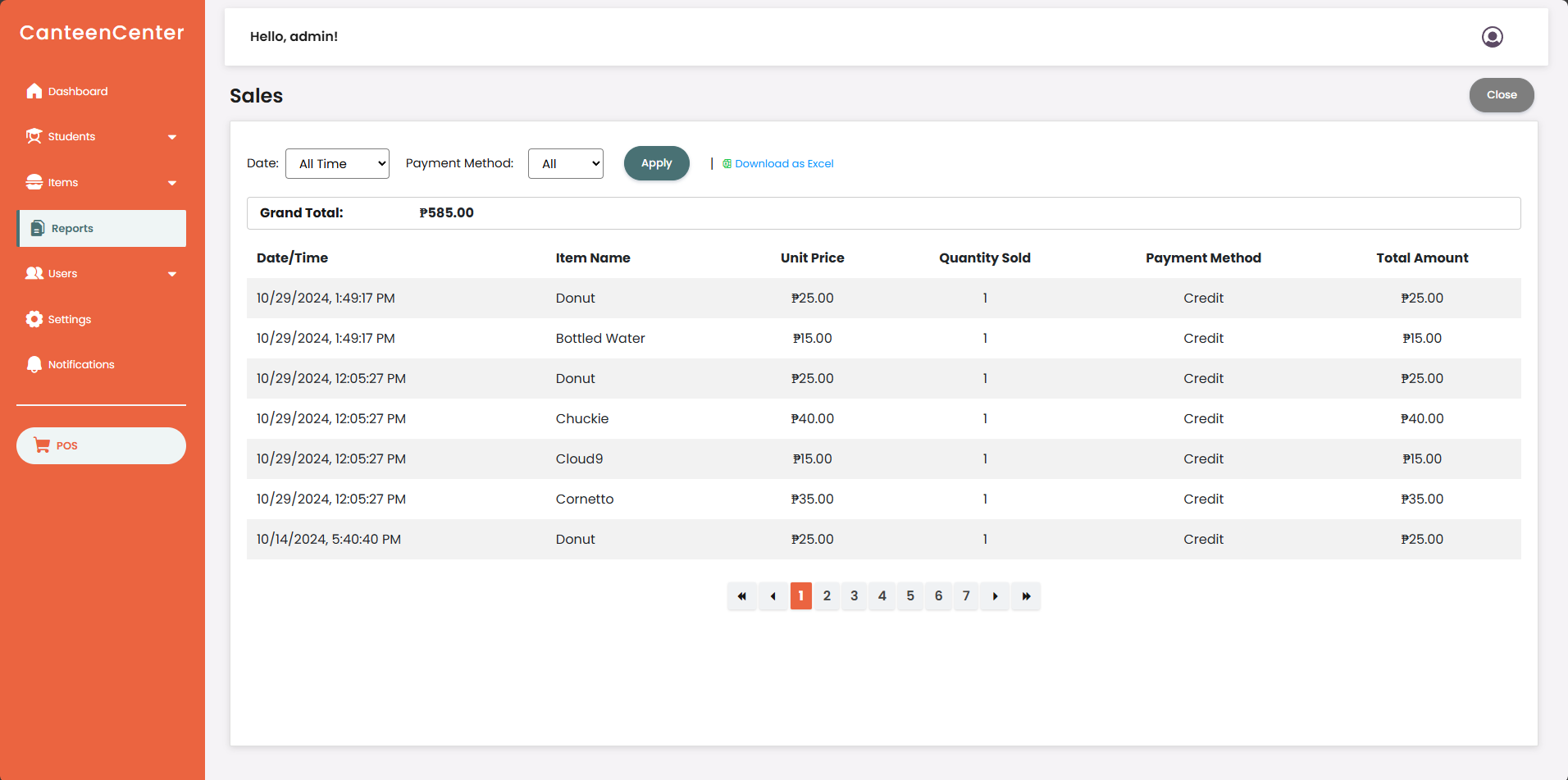Click the Items burger icon

[34, 182]
